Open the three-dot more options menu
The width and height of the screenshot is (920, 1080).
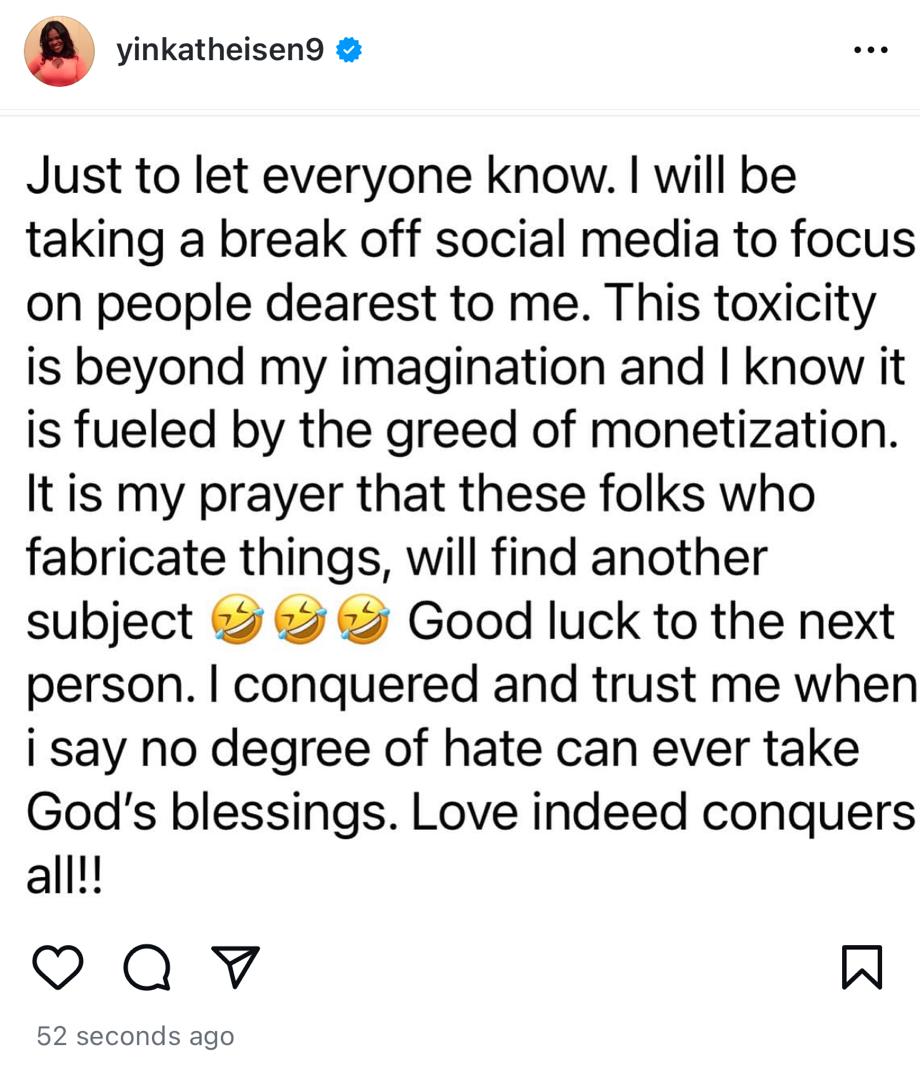(x=870, y=51)
